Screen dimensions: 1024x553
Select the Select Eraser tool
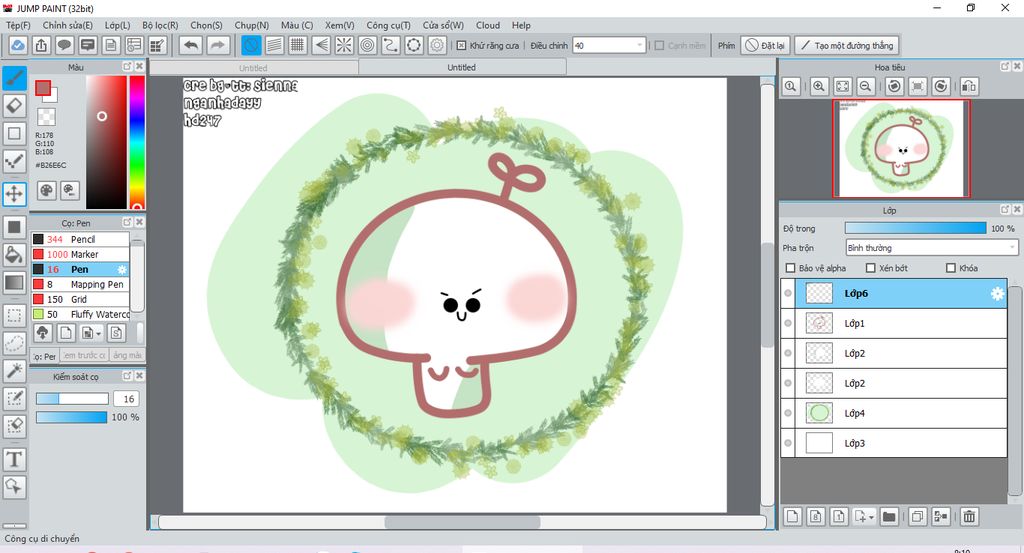[x=14, y=426]
